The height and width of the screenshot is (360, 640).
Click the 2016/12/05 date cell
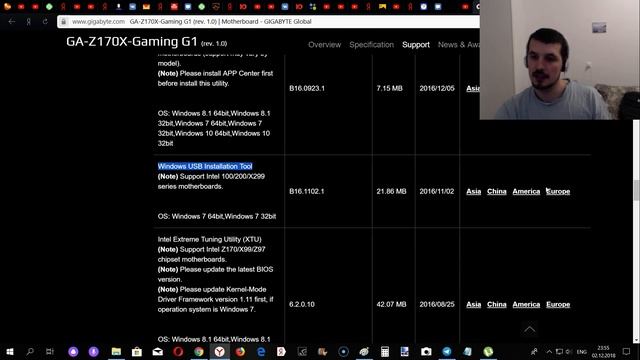pos(437,88)
